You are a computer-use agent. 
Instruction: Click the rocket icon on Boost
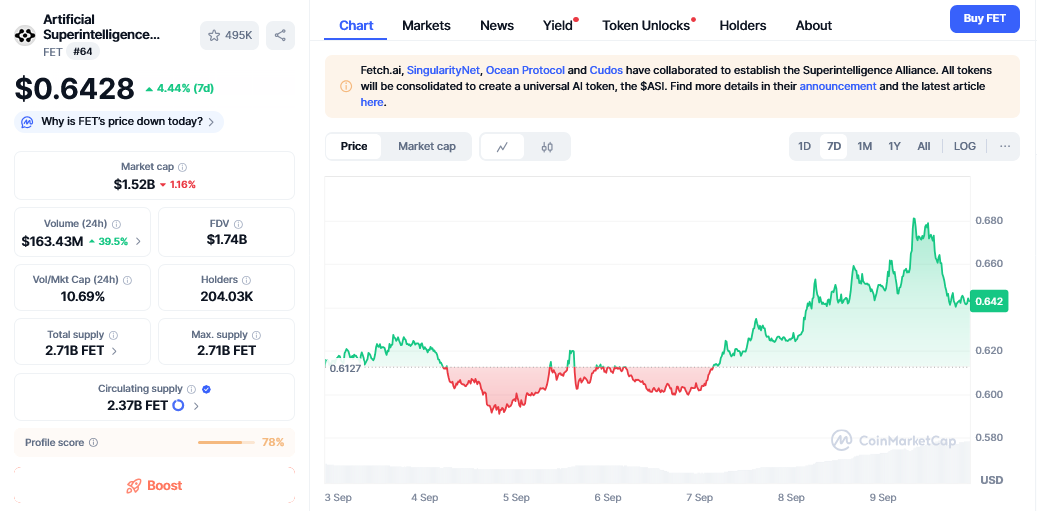tap(134, 486)
